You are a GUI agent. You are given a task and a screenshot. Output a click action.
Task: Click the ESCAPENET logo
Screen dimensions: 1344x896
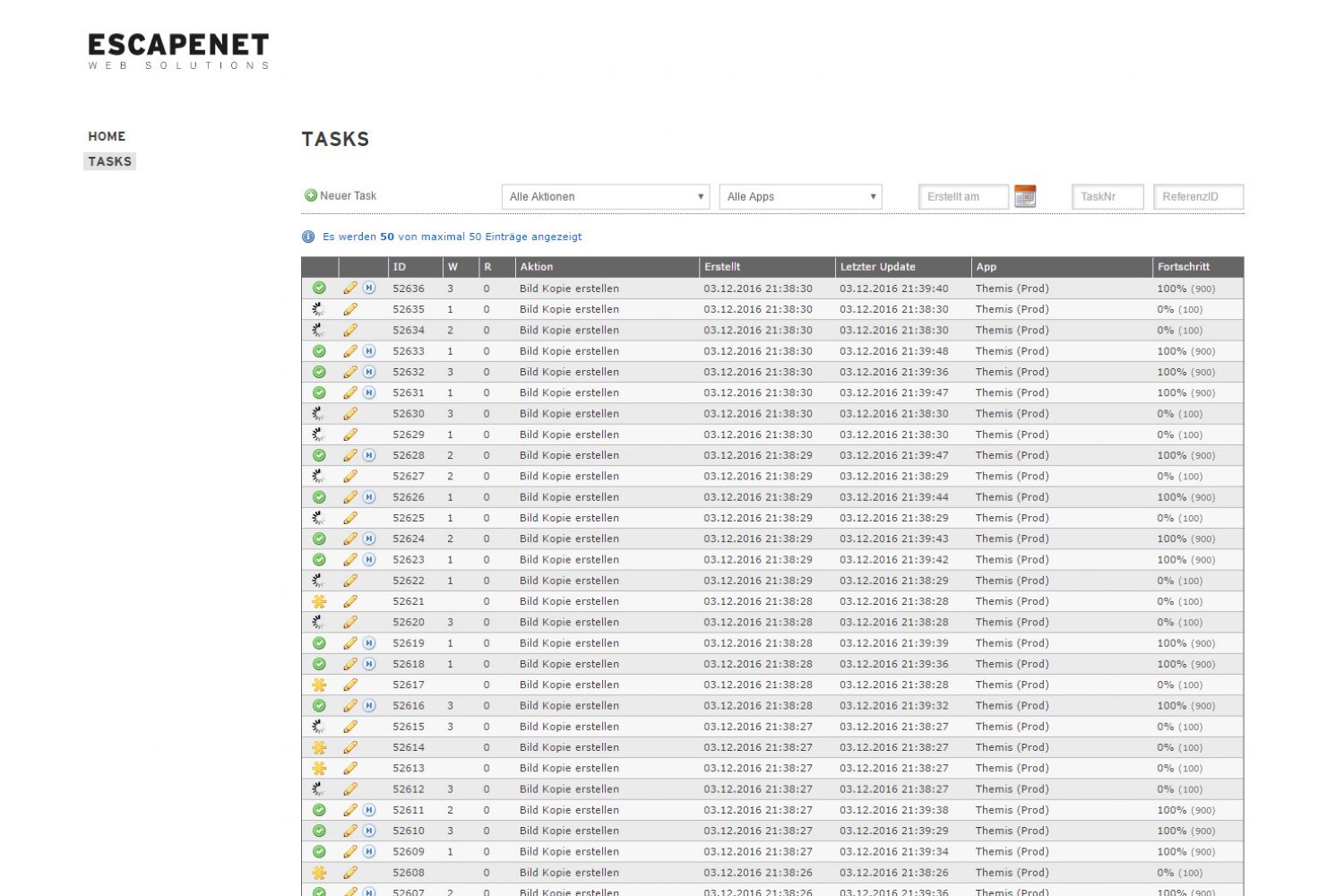(x=178, y=50)
